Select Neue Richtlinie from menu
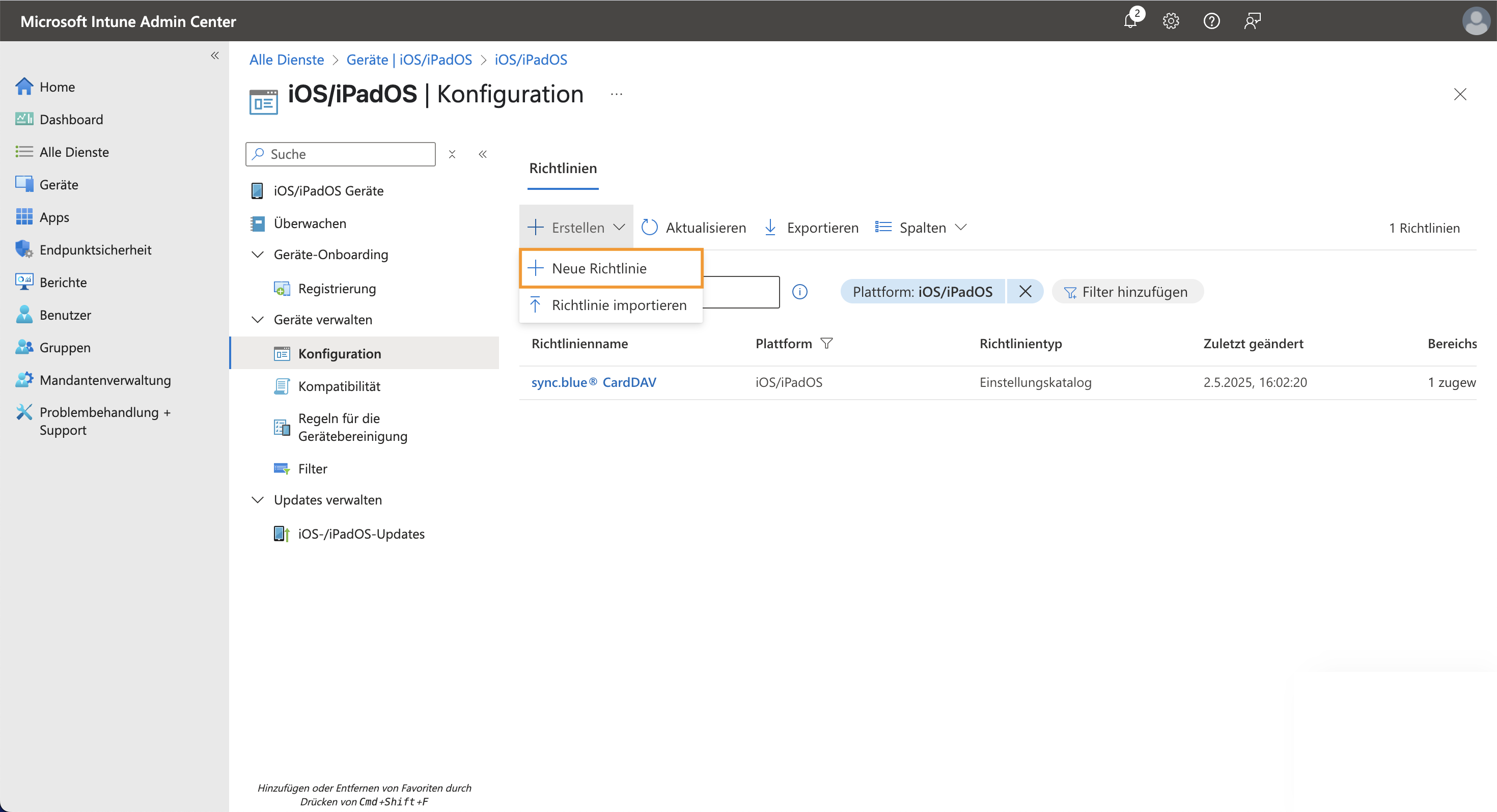 [612, 268]
